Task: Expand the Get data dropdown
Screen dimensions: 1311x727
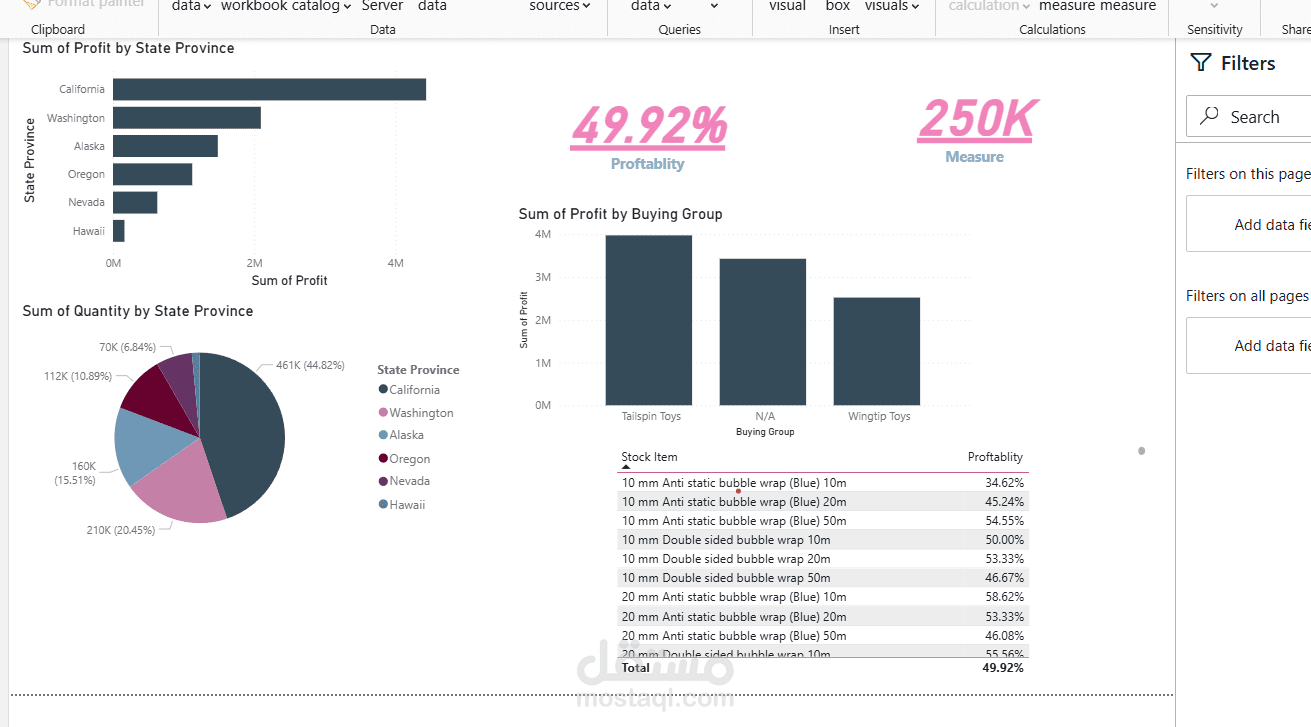Action: (206, 6)
